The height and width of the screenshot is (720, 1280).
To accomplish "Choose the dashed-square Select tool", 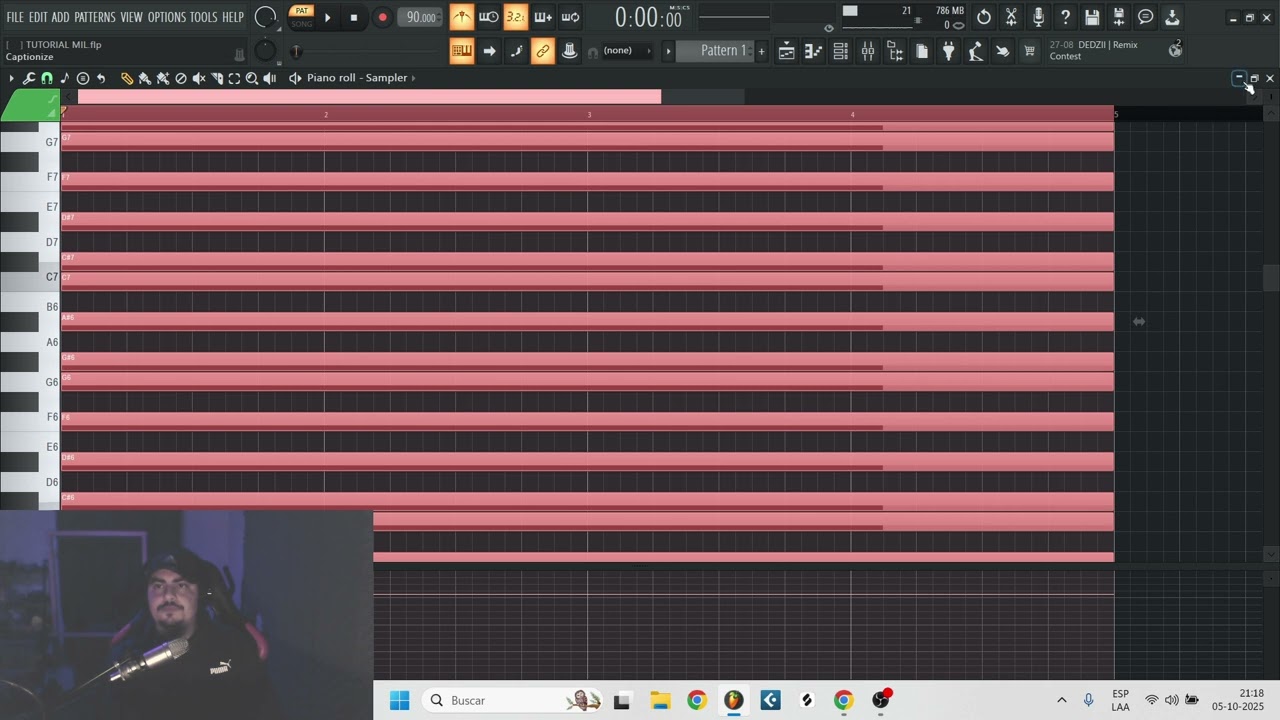I will [x=234, y=78].
